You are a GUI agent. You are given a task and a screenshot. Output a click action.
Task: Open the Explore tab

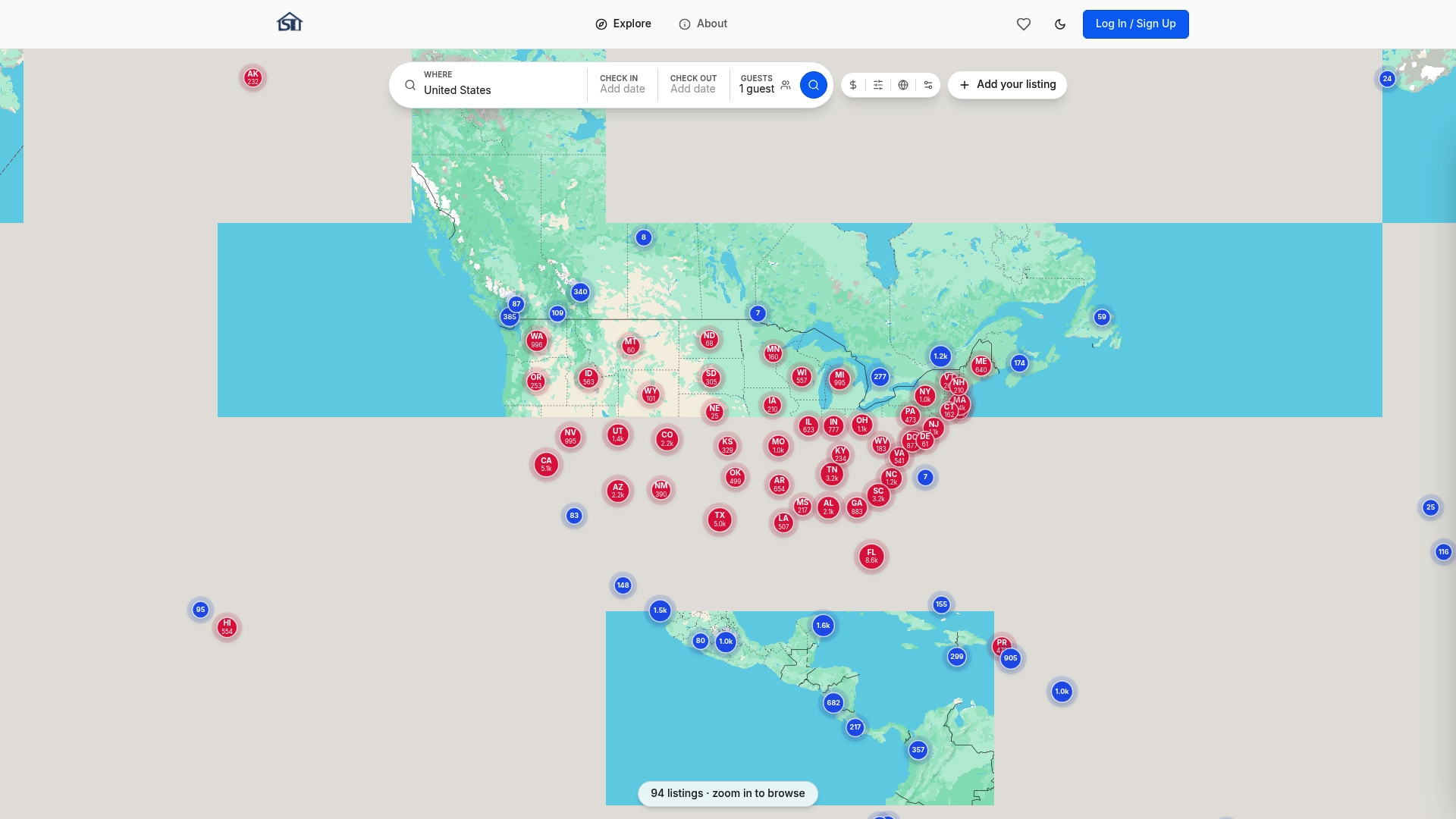[x=623, y=24]
